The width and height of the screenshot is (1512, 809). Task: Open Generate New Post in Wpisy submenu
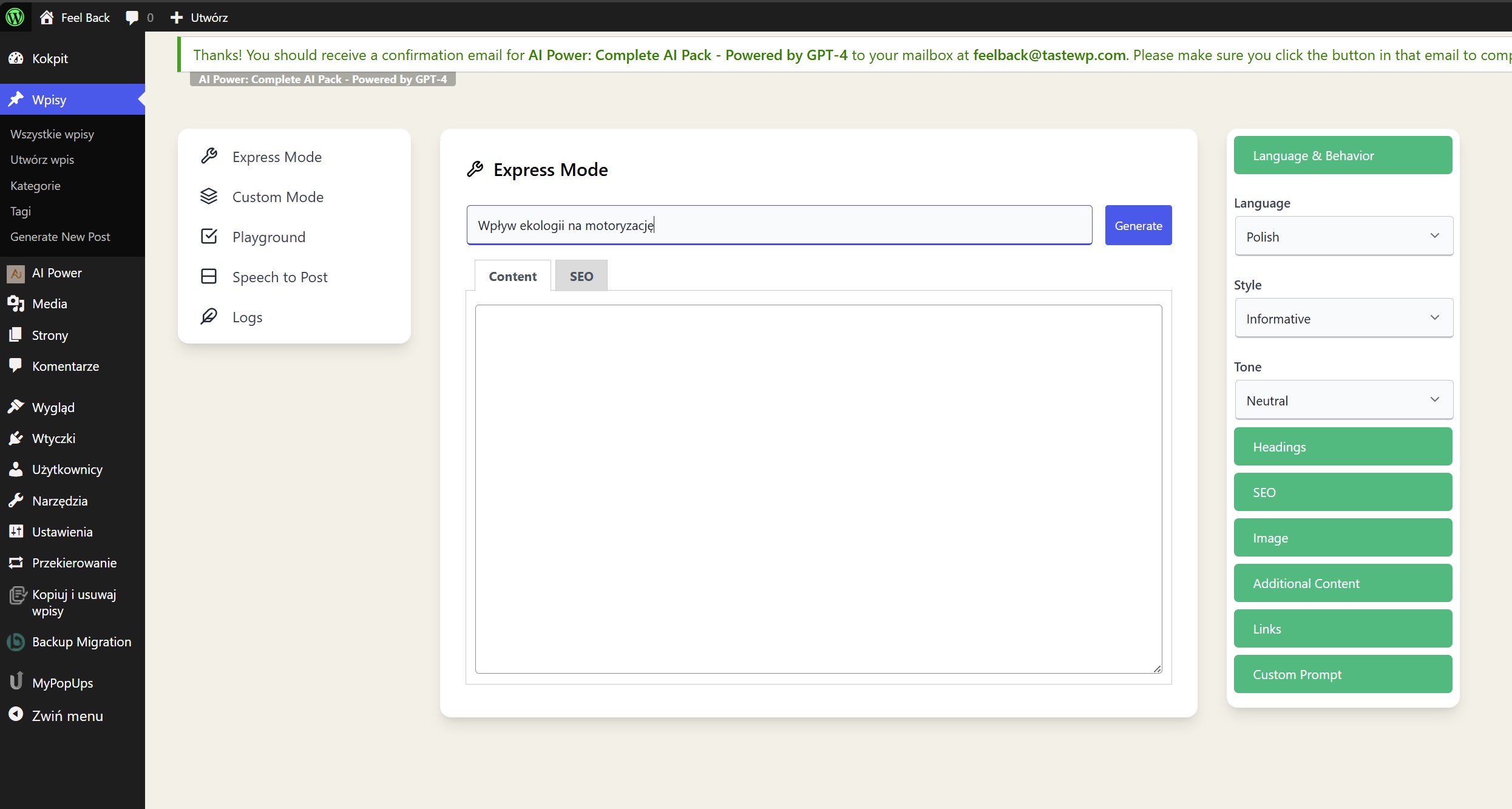tap(60, 237)
